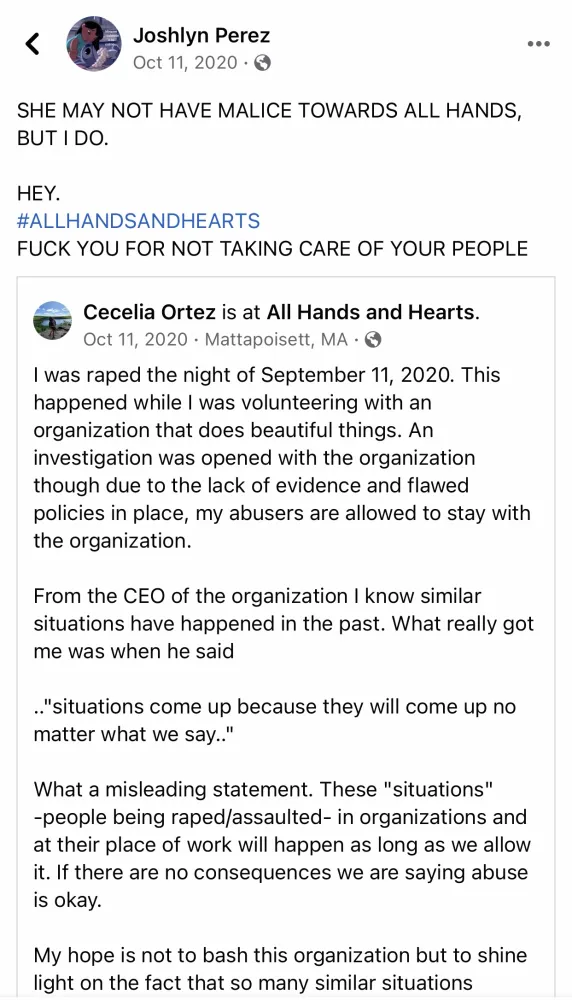
Task: Open Joshlyn Perez's profile picture
Action: pos(93,44)
